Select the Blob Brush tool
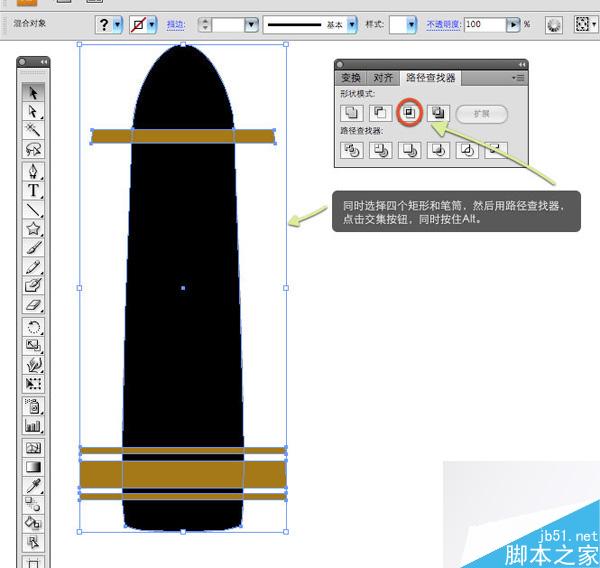The height and width of the screenshot is (568, 600). coord(33,286)
